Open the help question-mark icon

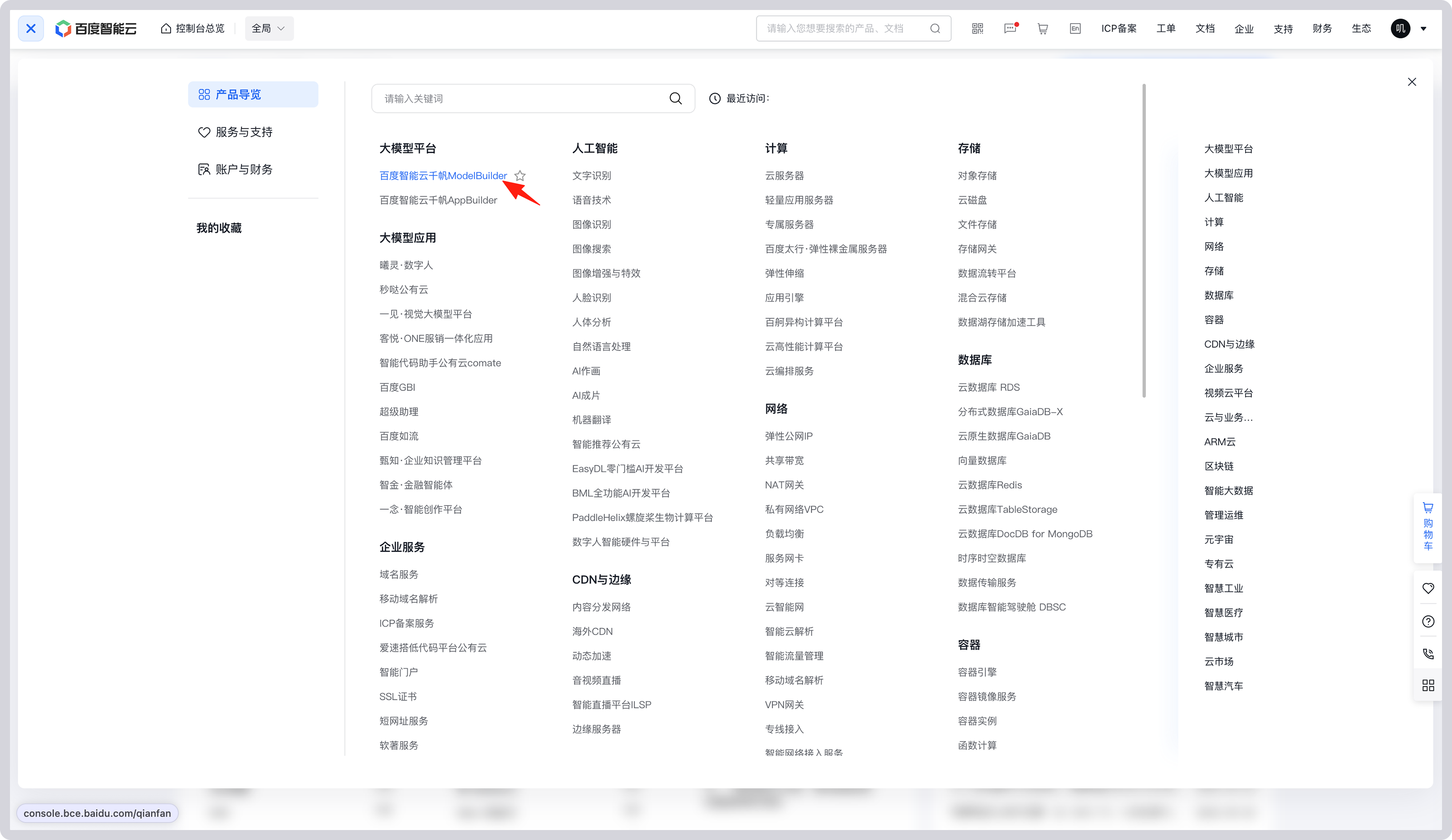coord(1428,621)
